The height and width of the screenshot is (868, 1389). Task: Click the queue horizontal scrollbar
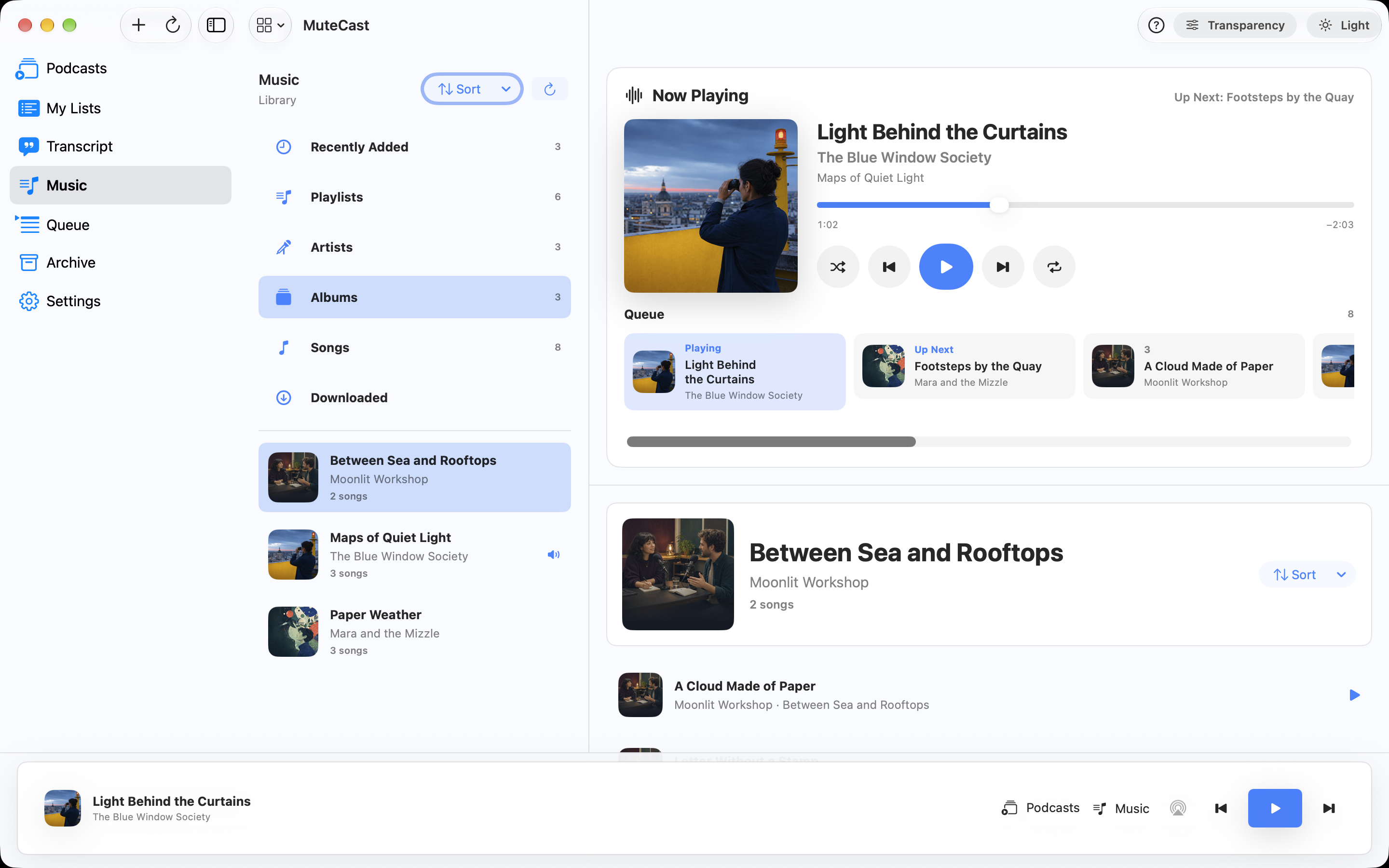coord(988,441)
